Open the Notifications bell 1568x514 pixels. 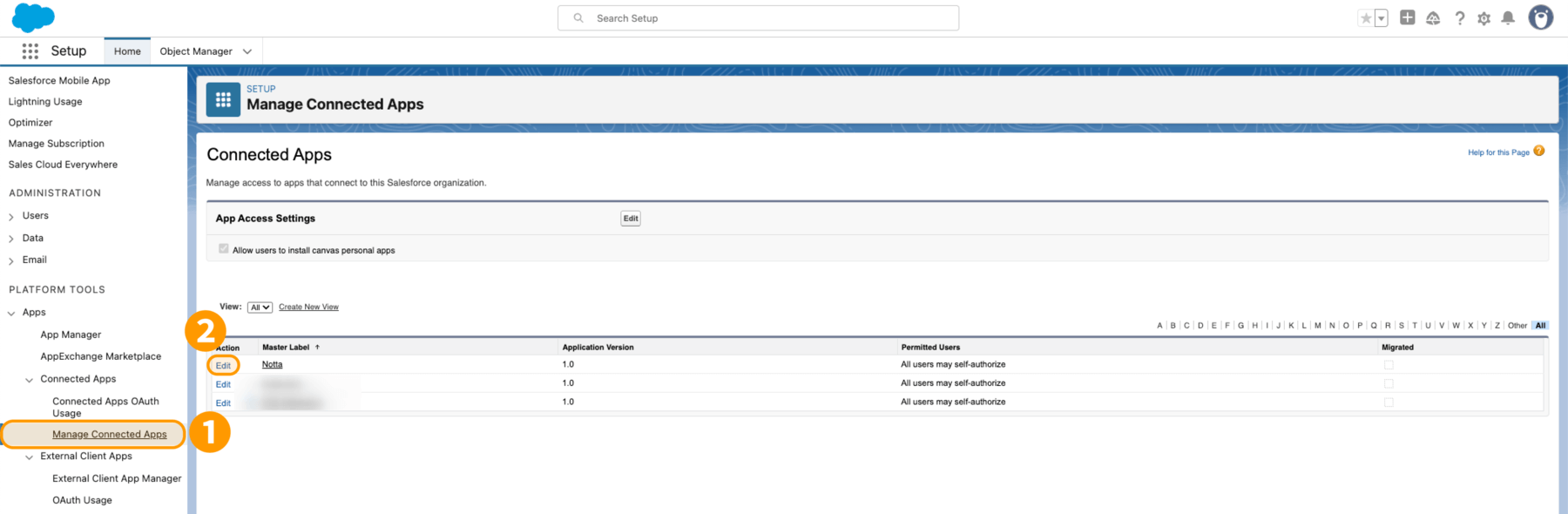click(x=1509, y=18)
